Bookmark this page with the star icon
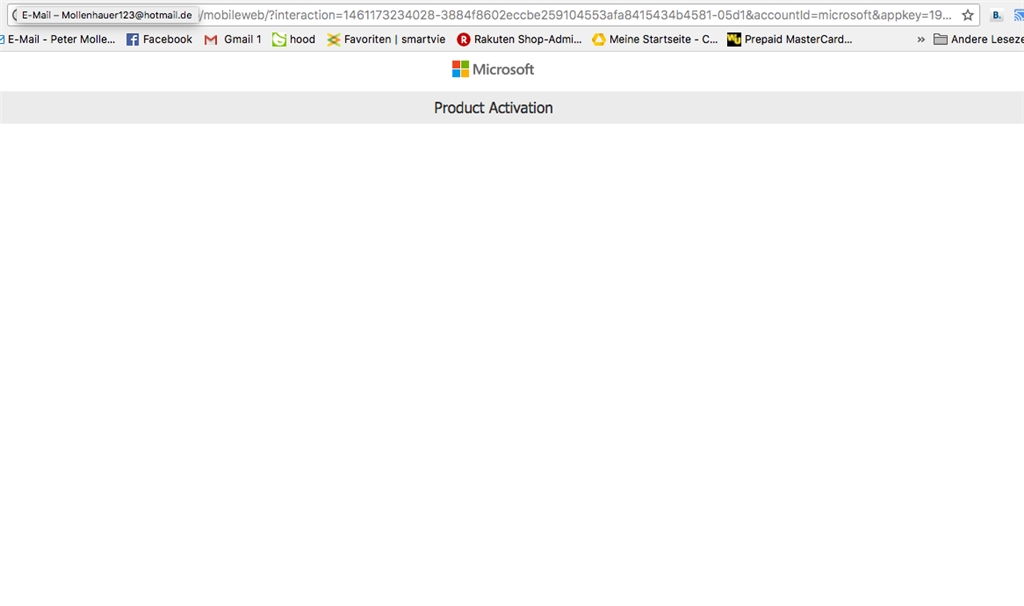Screen dimensions: 1024x606 coord(967,15)
